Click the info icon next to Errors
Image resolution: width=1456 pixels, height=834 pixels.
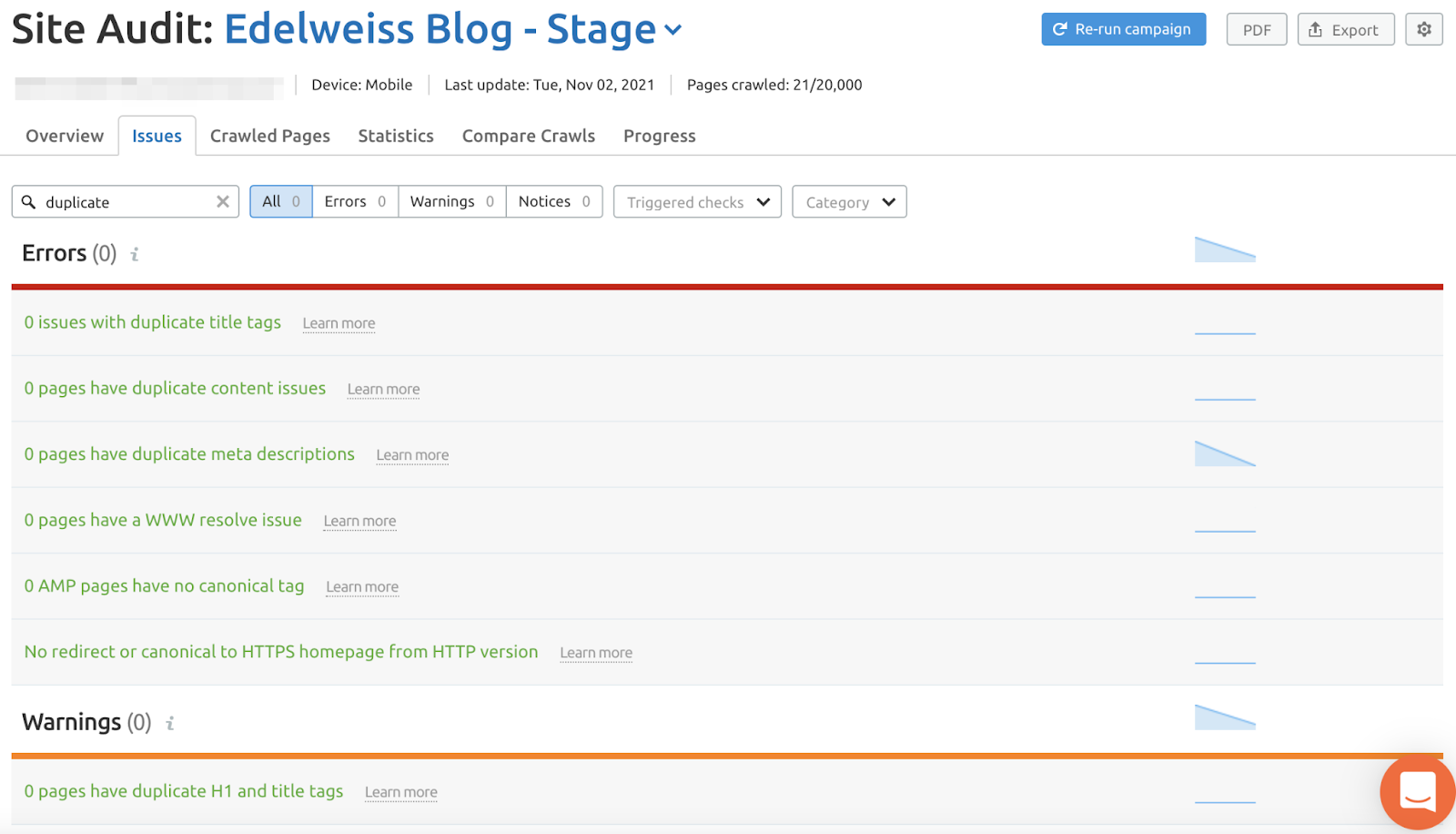coord(135,255)
